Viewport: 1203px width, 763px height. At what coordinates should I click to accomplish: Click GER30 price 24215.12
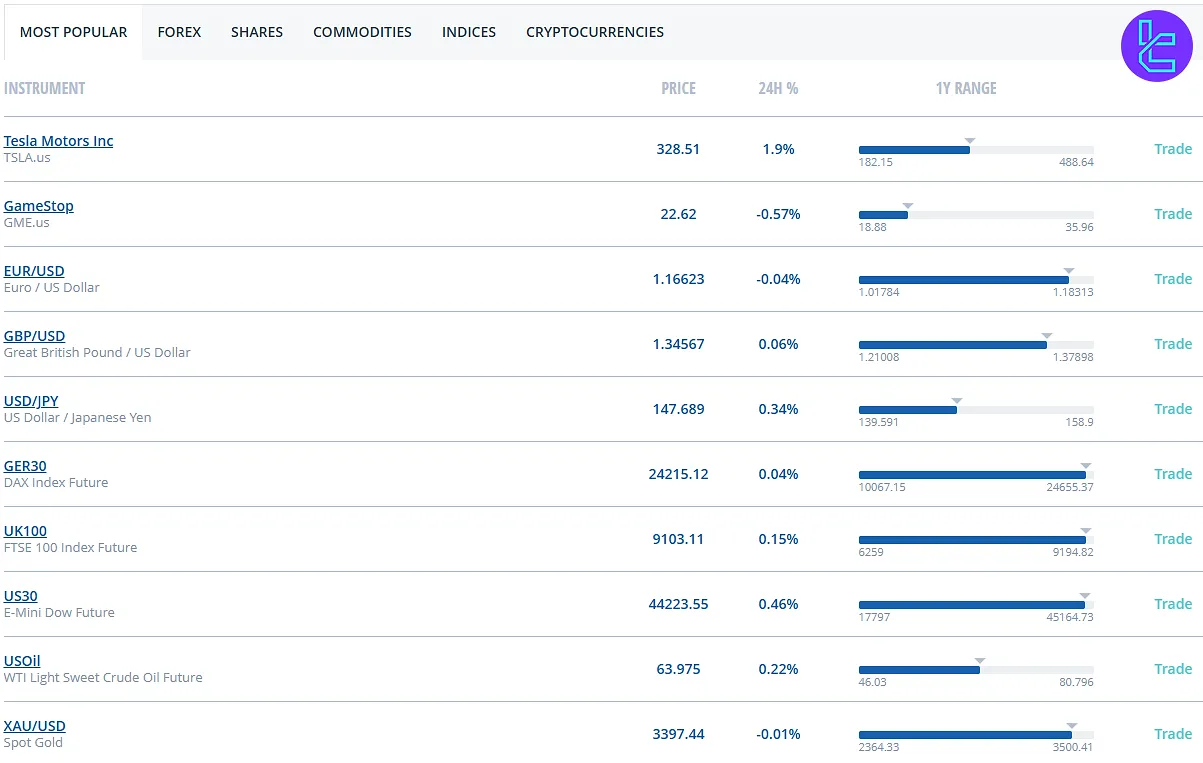tap(678, 474)
